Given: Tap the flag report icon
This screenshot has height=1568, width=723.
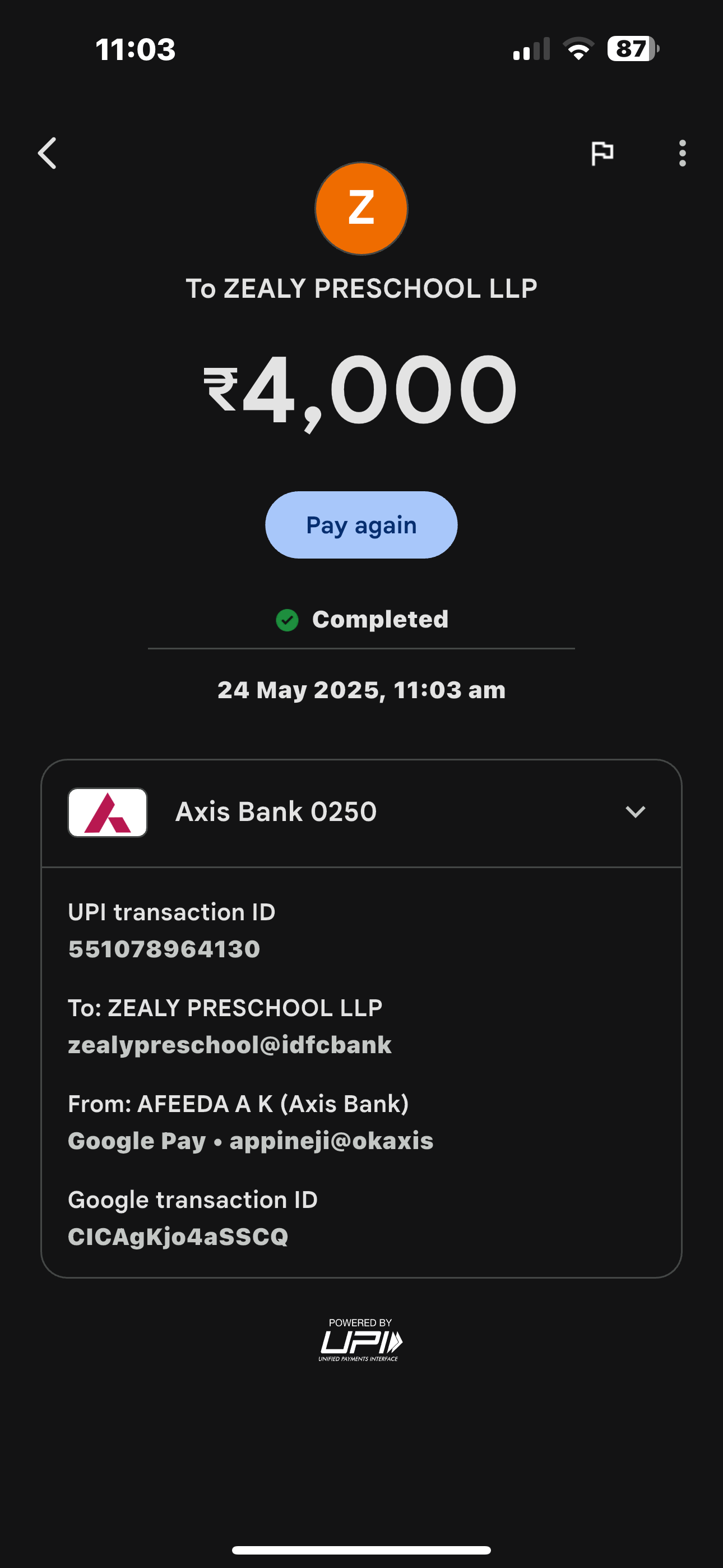Looking at the screenshot, I should pyautogui.click(x=602, y=153).
